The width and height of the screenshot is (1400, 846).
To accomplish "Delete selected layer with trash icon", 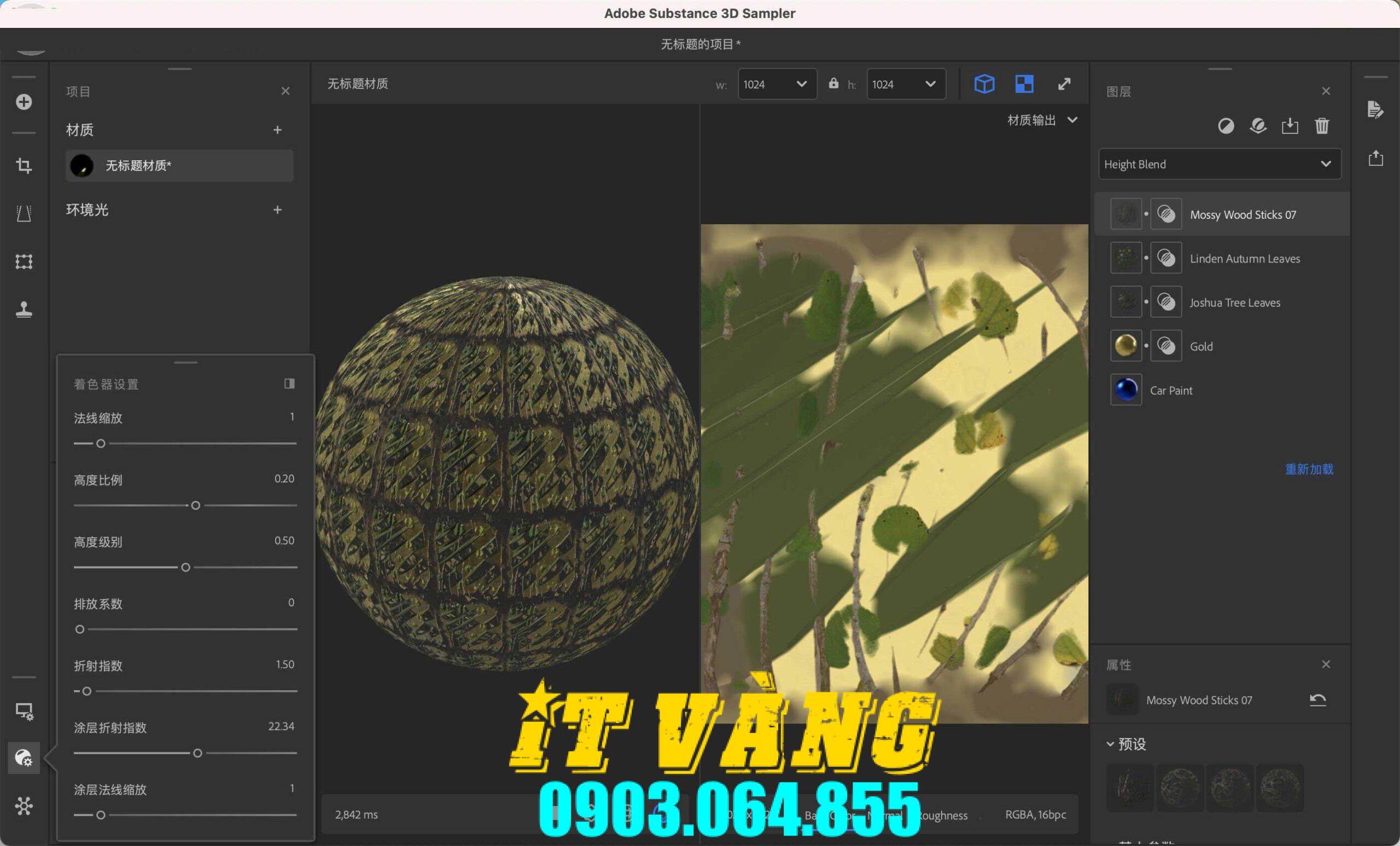I will click(x=1322, y=126).
